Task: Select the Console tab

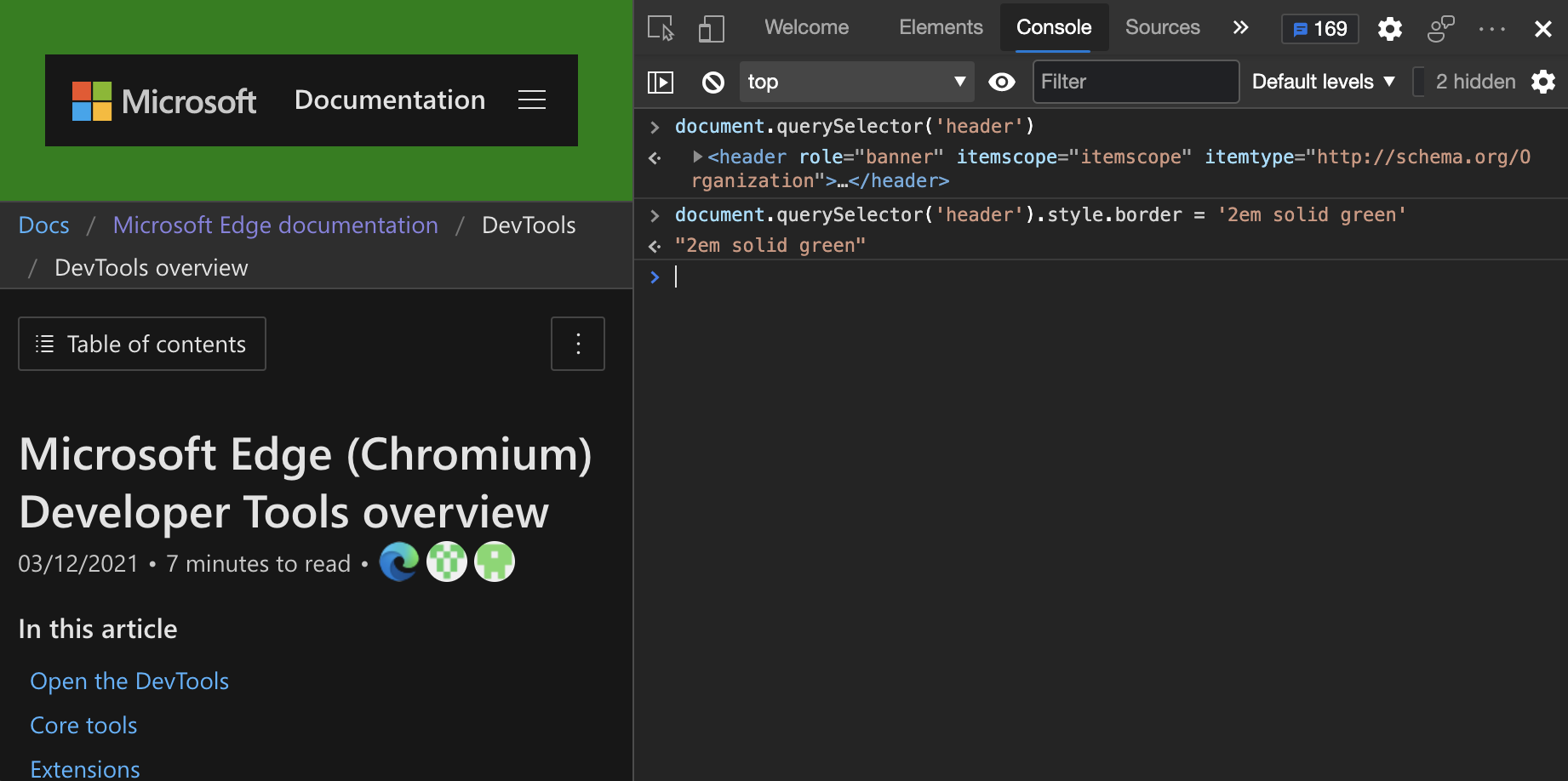Action: pyautogui.click(x=1054, y=27)
